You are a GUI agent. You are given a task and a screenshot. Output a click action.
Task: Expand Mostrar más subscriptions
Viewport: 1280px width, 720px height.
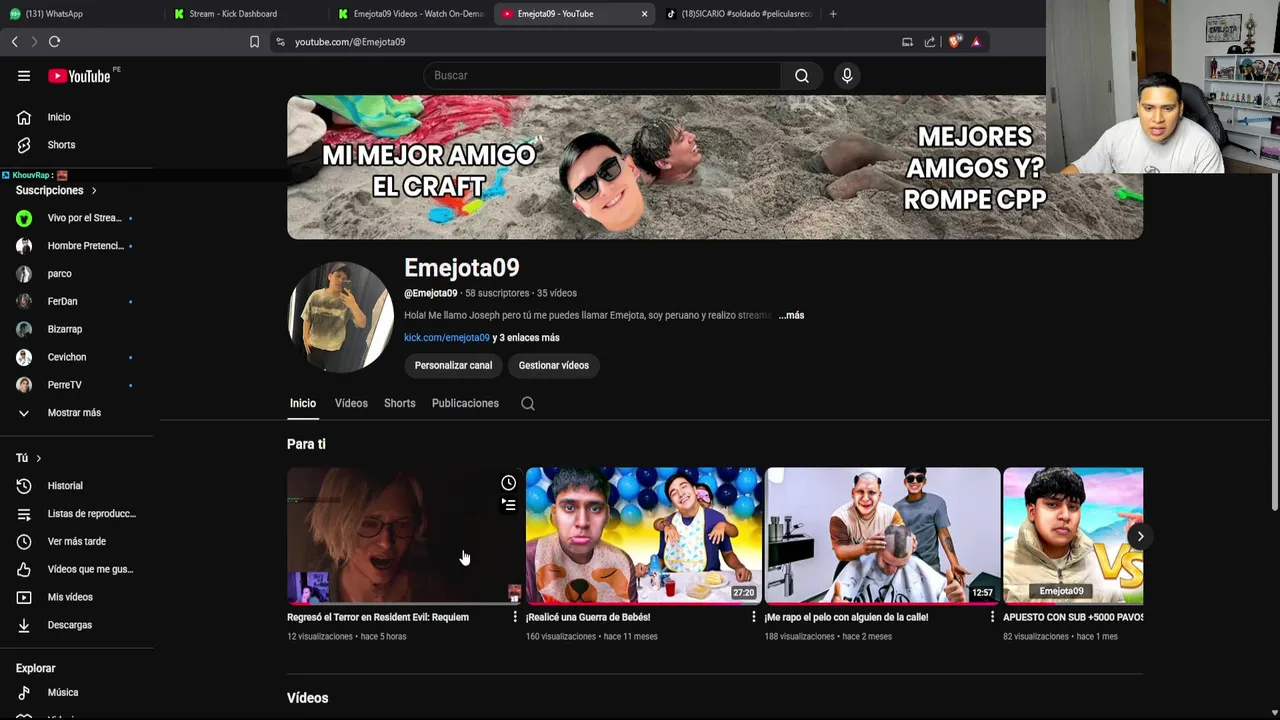(76, 413)
